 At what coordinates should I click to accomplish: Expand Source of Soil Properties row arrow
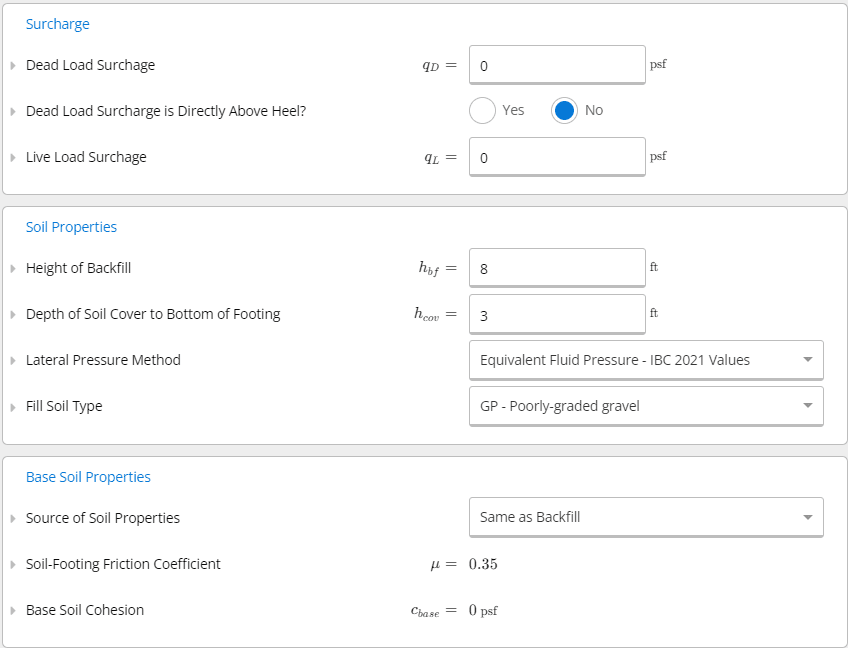[13, 518]
